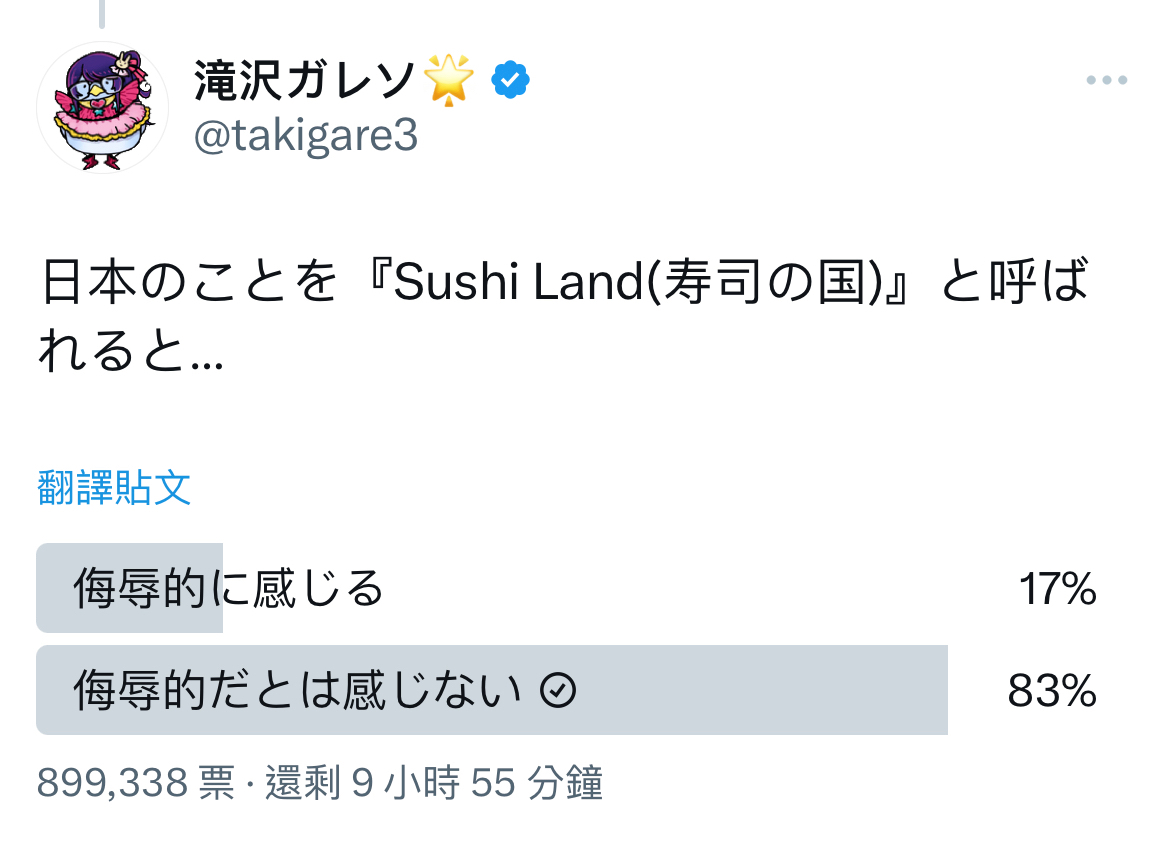Screen dimensions: 1170x851
Task: Click the 899,338 票 vote count
Action: tap(136, 783)
